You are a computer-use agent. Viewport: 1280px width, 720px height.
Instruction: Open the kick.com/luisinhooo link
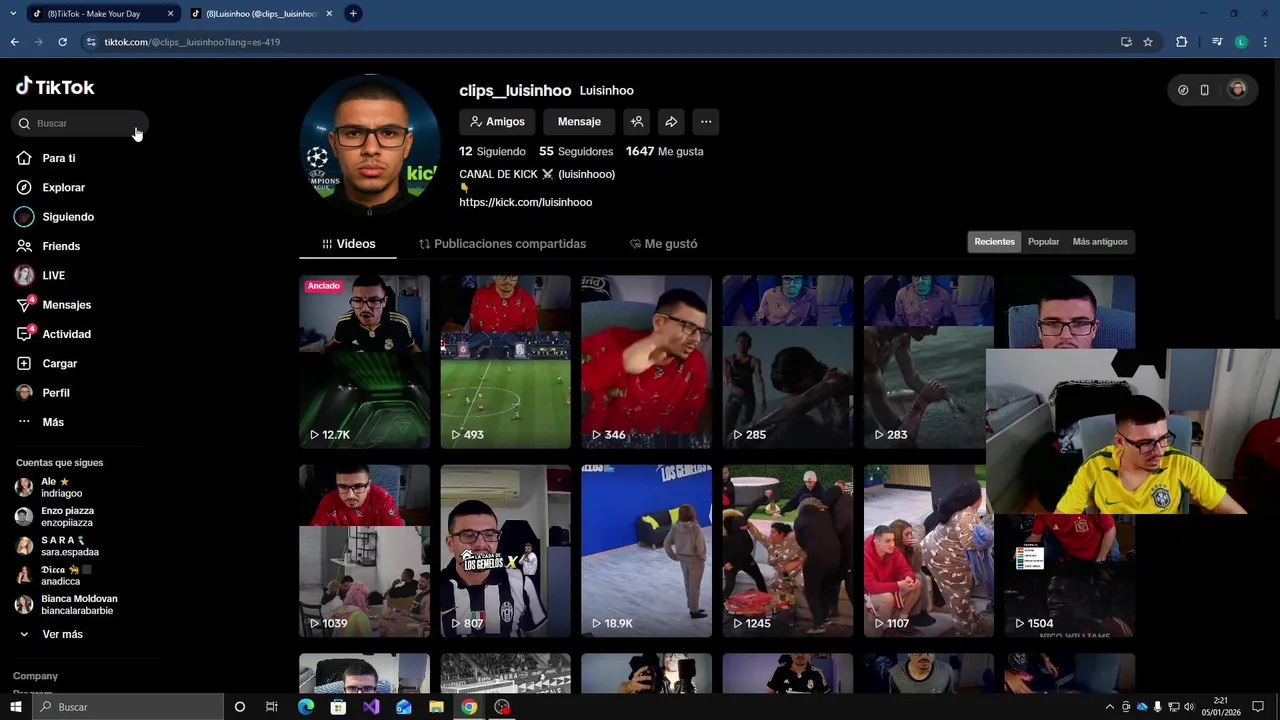pos(525,202)
